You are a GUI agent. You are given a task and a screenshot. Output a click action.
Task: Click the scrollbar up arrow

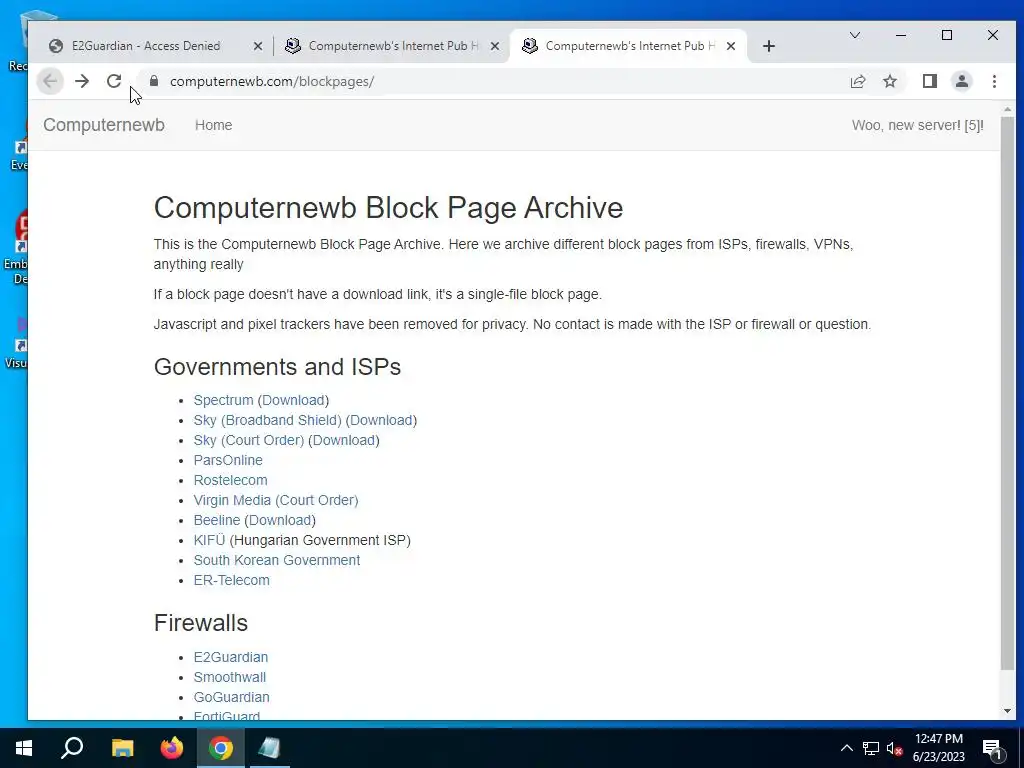(1007, 110)
